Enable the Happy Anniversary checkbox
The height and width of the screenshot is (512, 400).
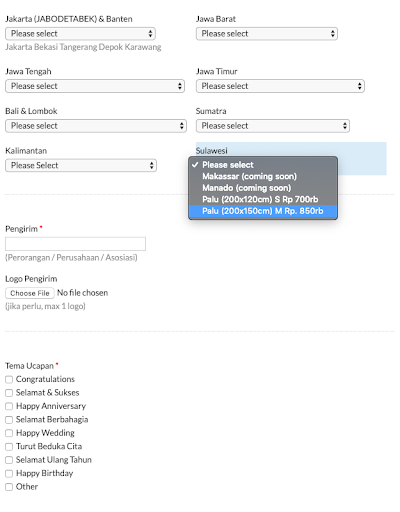[9, 406]
